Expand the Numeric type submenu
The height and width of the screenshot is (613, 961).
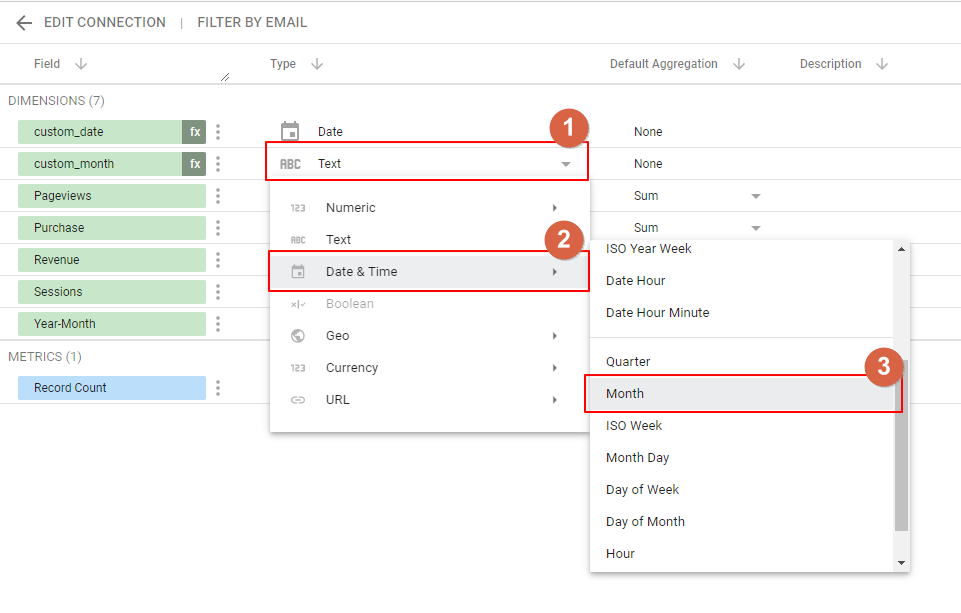(554, 208)
